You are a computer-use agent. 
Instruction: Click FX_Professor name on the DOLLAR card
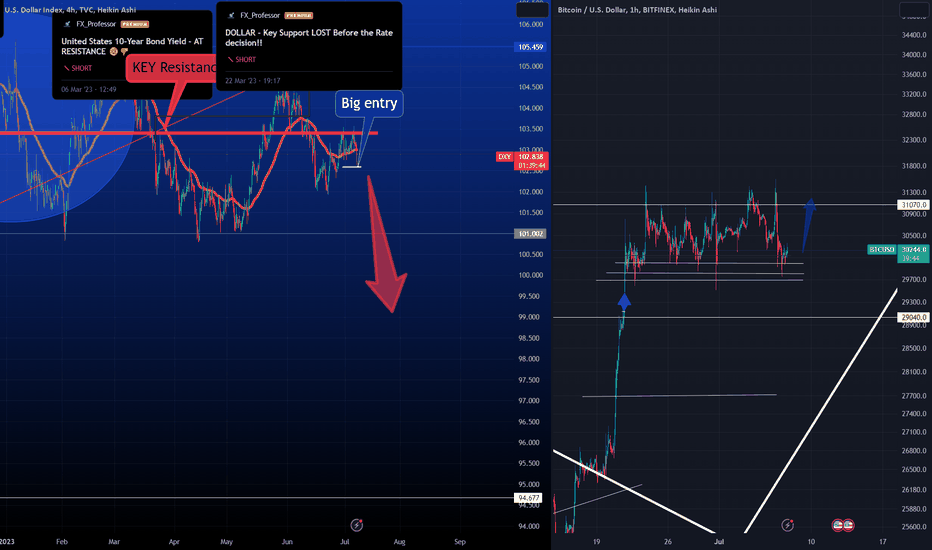click(x=260, y=15)
